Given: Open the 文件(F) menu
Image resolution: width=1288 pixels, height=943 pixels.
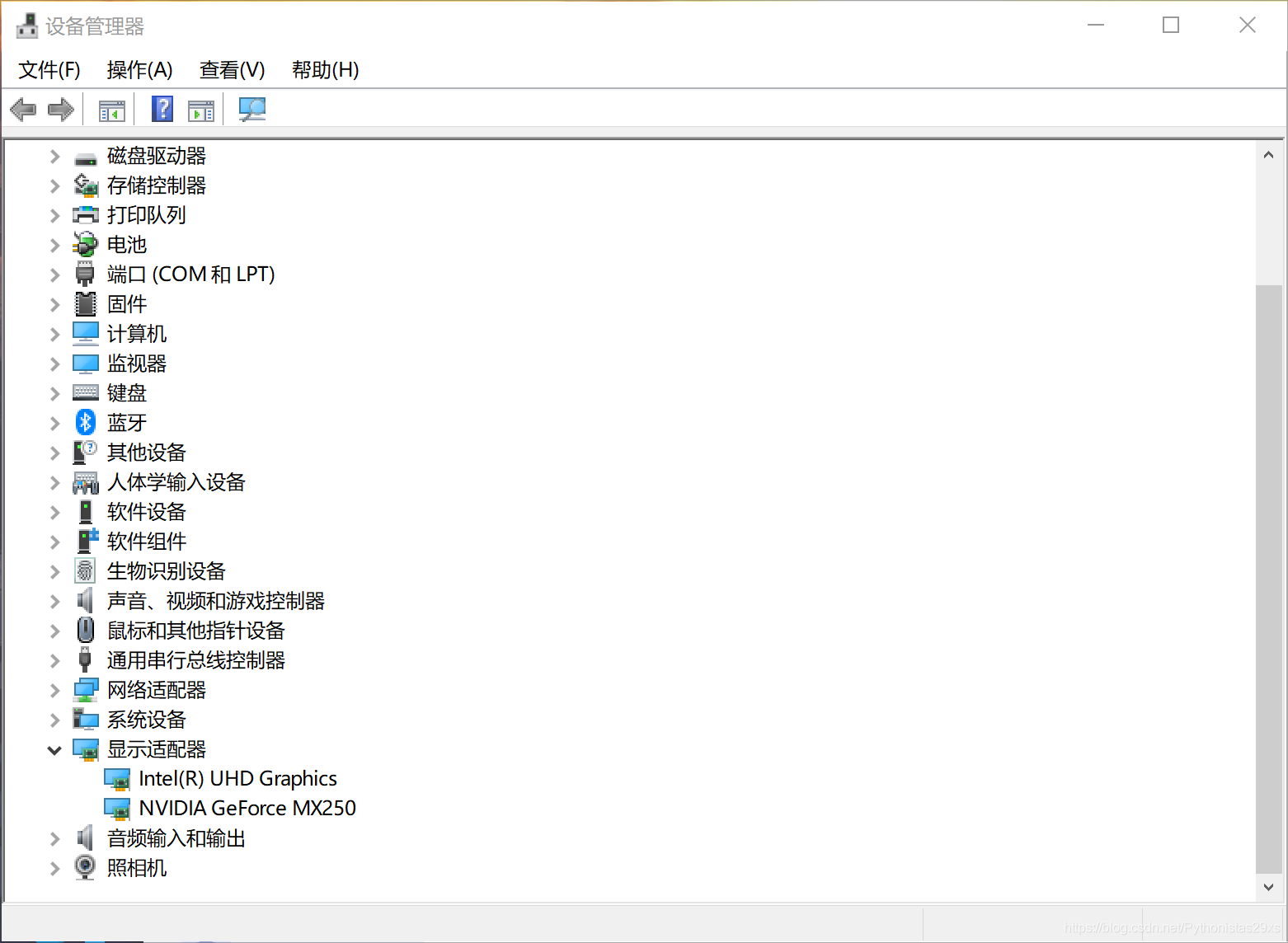Looking at the screenshot, I should point(49,70).
